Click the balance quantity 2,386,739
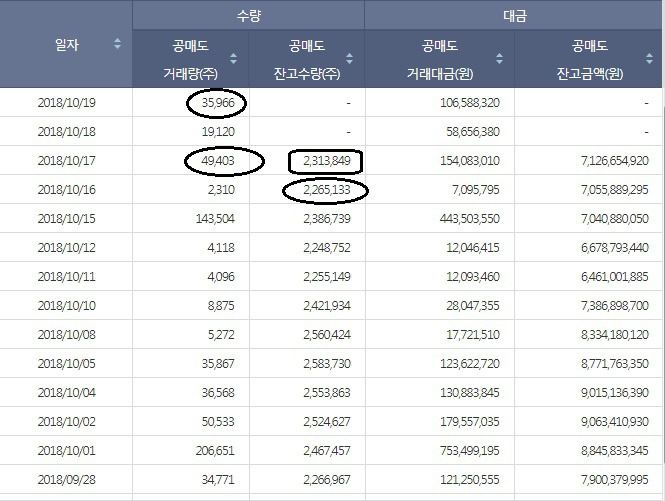Viewport: 665px width, 501px height. pyautogui.click(x=327, y=218)
